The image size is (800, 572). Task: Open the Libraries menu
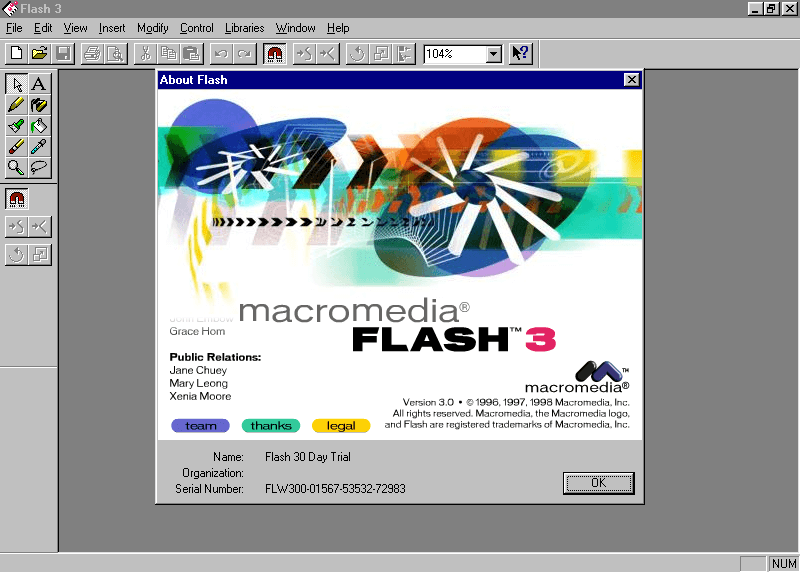pos(244,28)
